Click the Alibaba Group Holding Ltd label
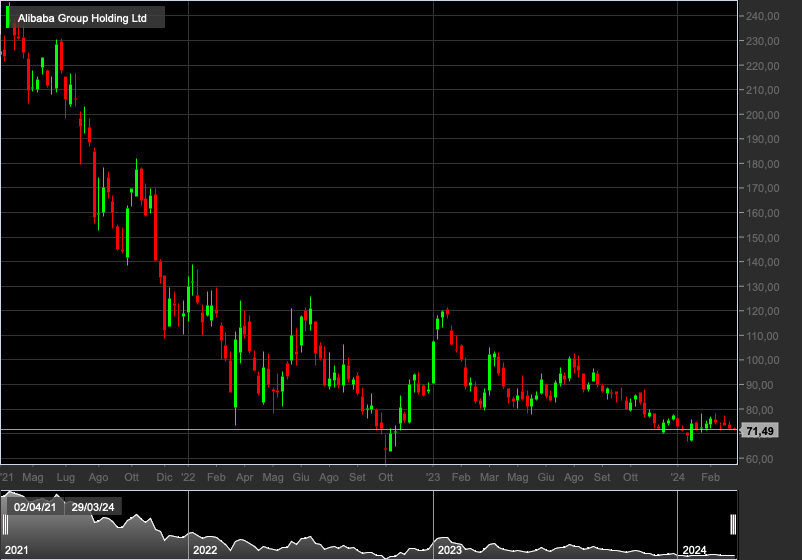This screenshot has width=802, height=560. [x=82, y=18]
